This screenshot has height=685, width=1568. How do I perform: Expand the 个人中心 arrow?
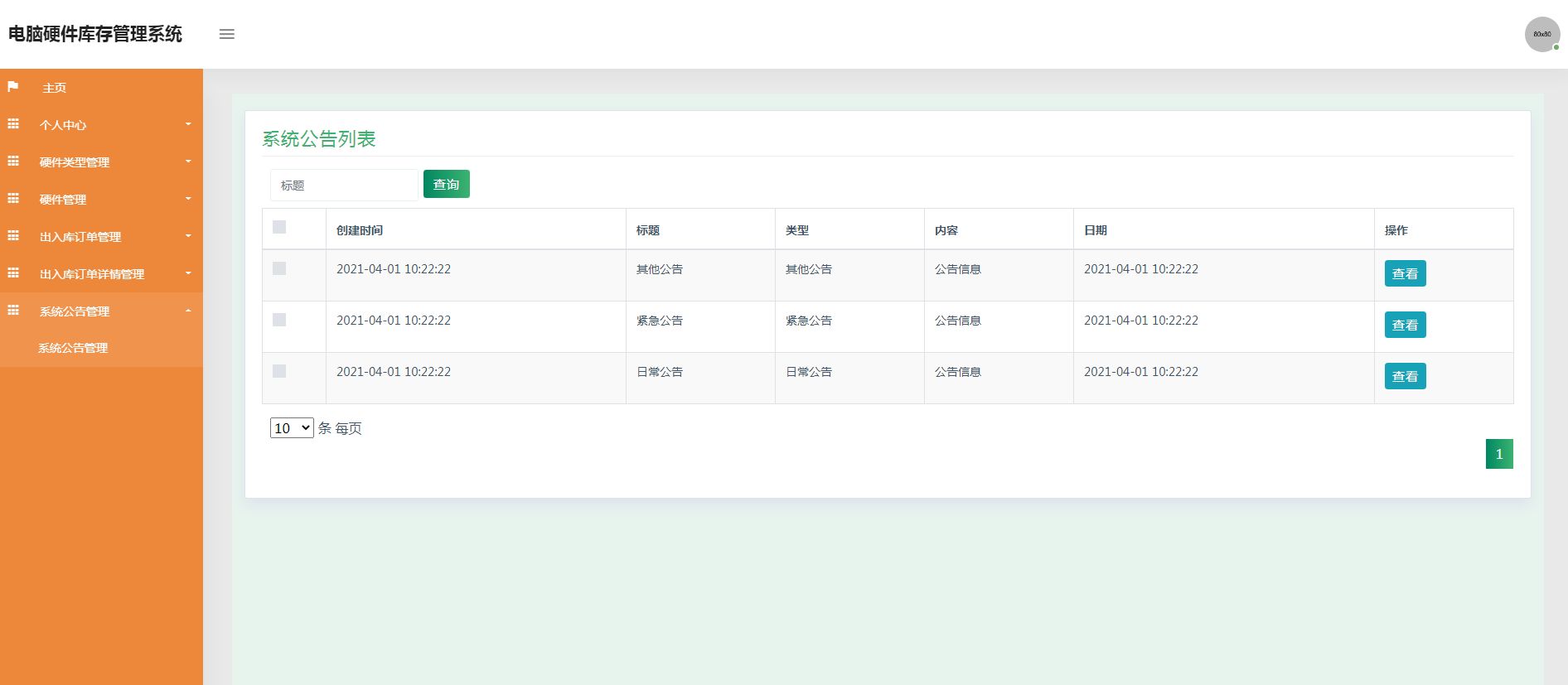coord(188,124)
